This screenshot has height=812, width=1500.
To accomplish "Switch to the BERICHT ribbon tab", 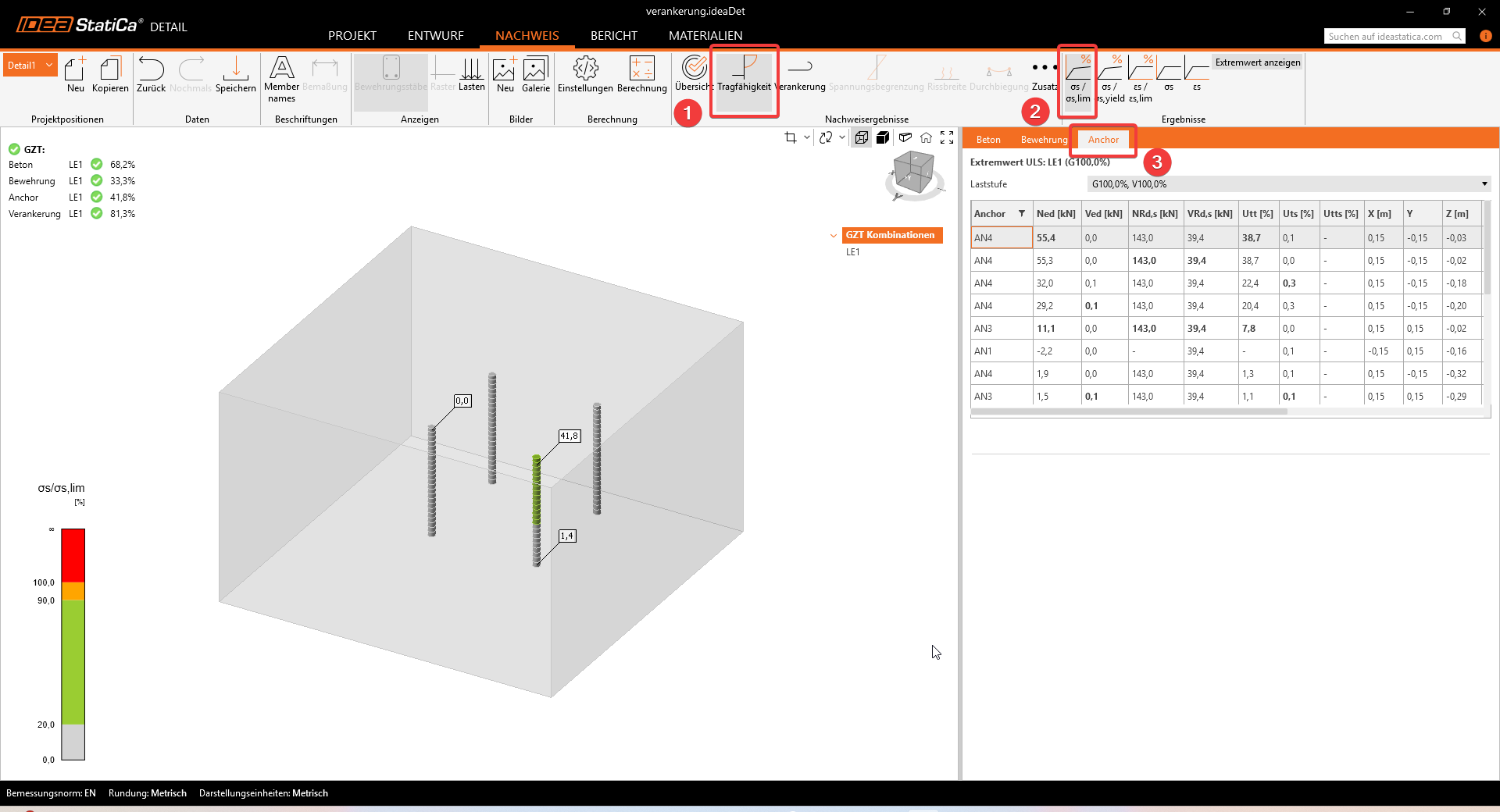I will click(x=613, y=36).
